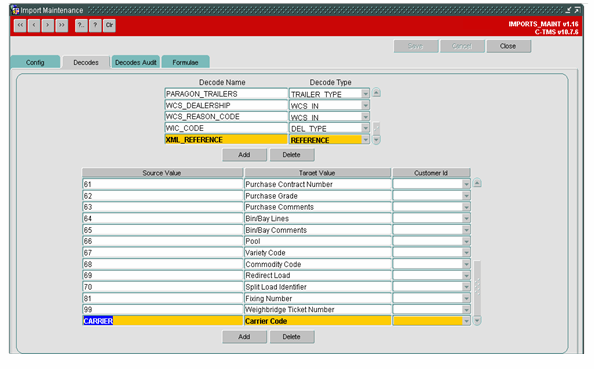Click Carrier Code target value field
This screenshot has height=369, width=594.
(x=317, y=321)
